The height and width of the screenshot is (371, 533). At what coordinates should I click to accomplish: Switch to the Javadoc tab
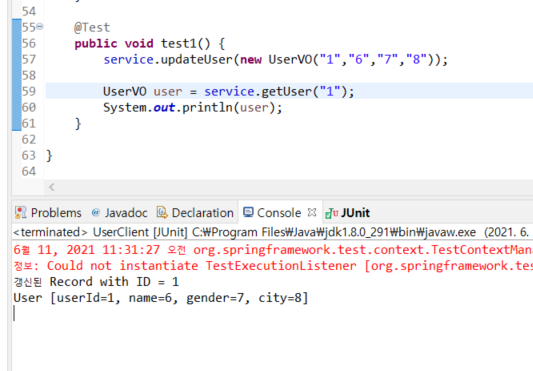pos(119,213)
